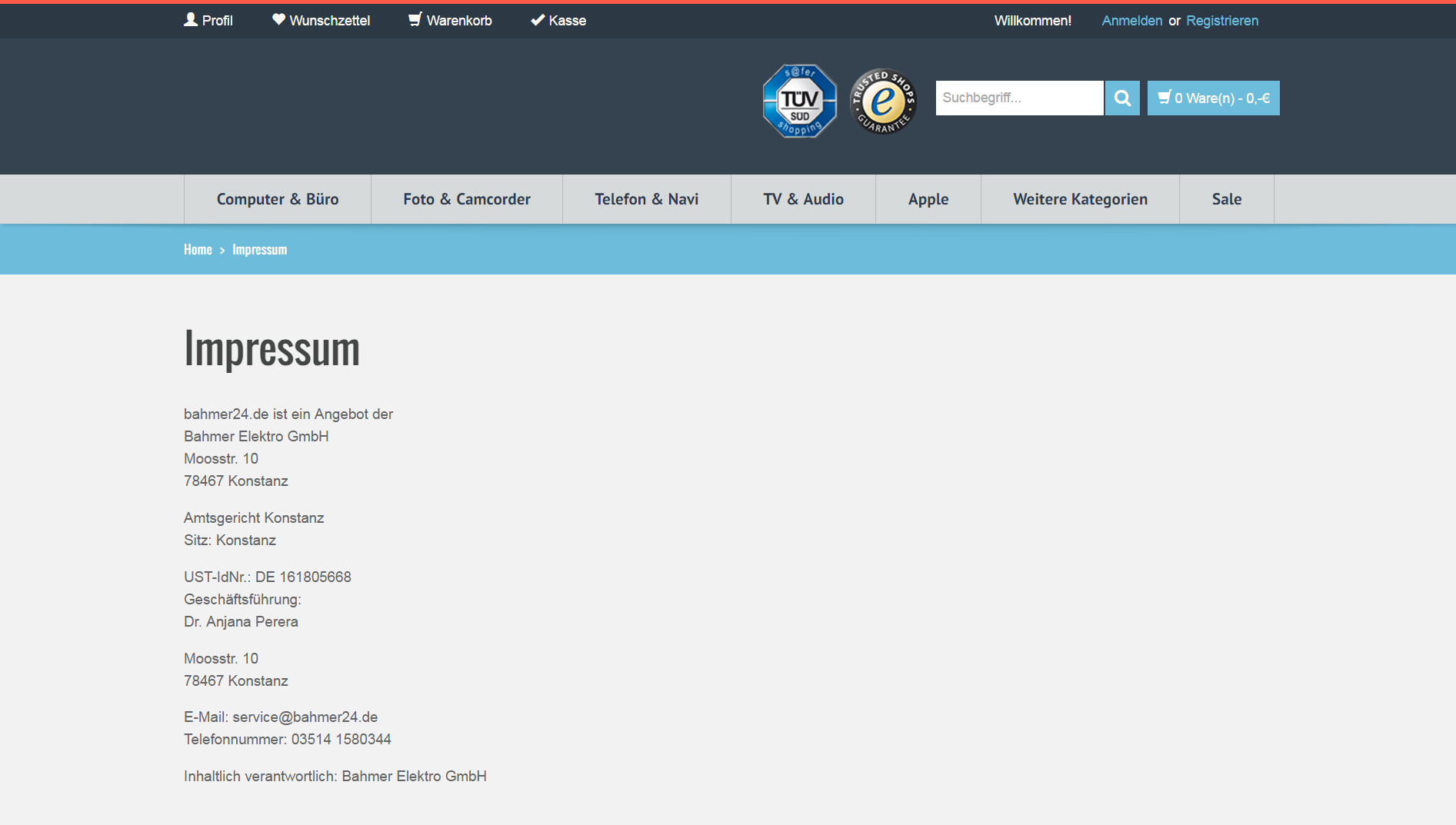
Task: Click the 'Dr. Anjana Perera' name
Action: [x=241, y=621]
